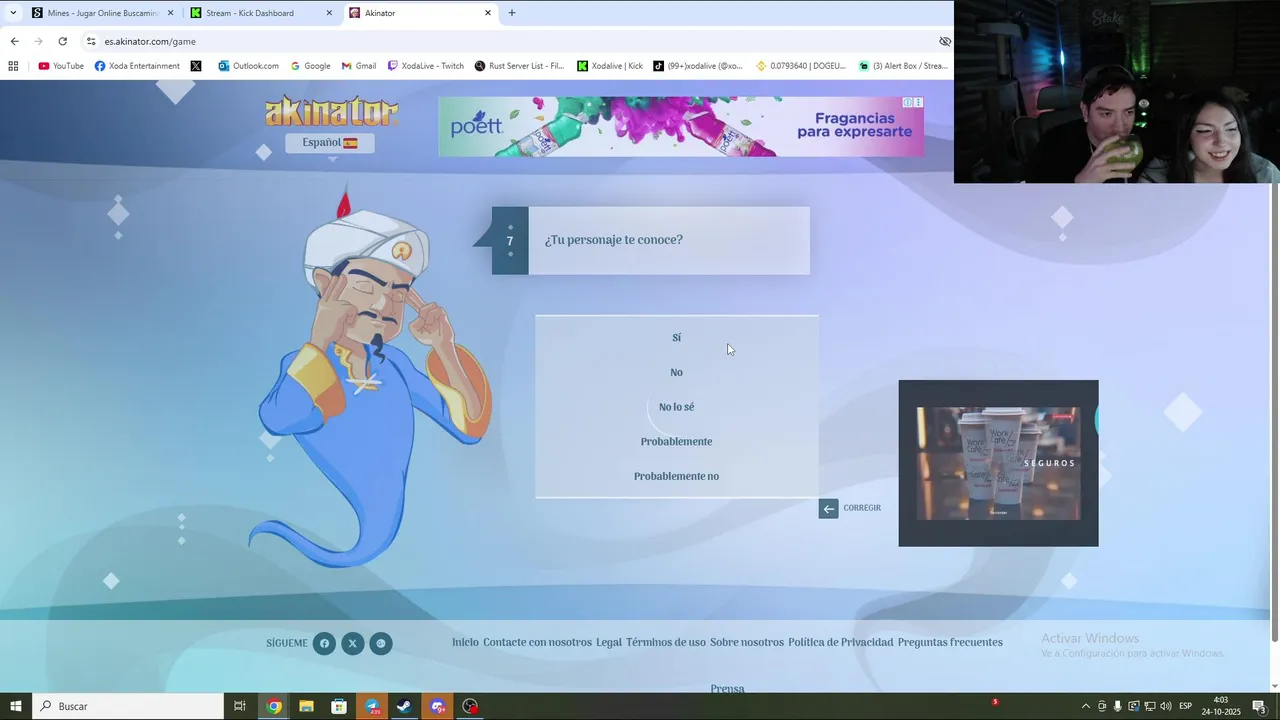Open Contacte con nosotros link

[x=537, y=642]
